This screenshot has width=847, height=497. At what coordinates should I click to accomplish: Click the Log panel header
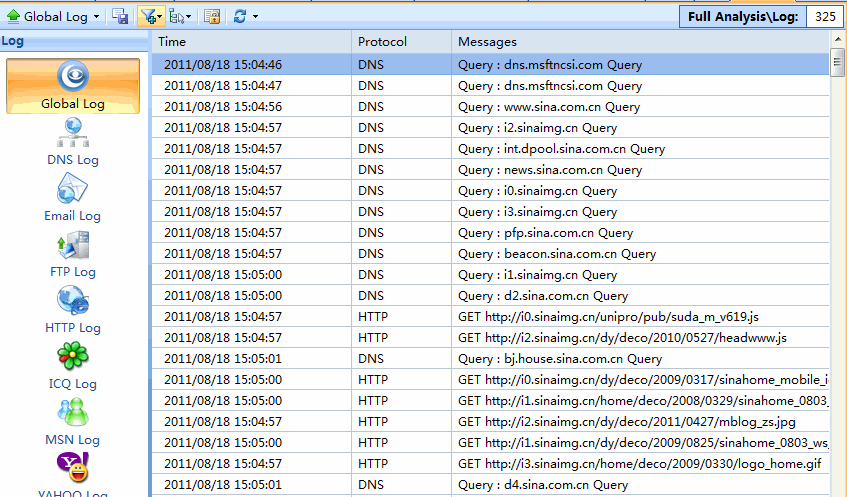coord(74,41)
